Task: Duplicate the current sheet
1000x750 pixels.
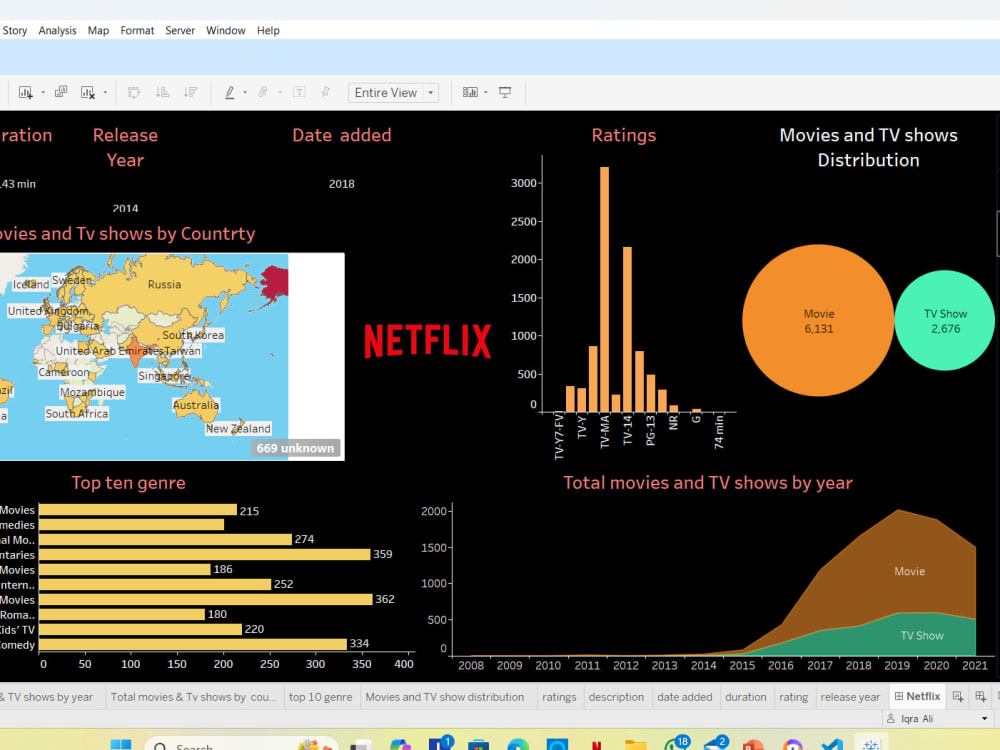Action: coord(61,92)
